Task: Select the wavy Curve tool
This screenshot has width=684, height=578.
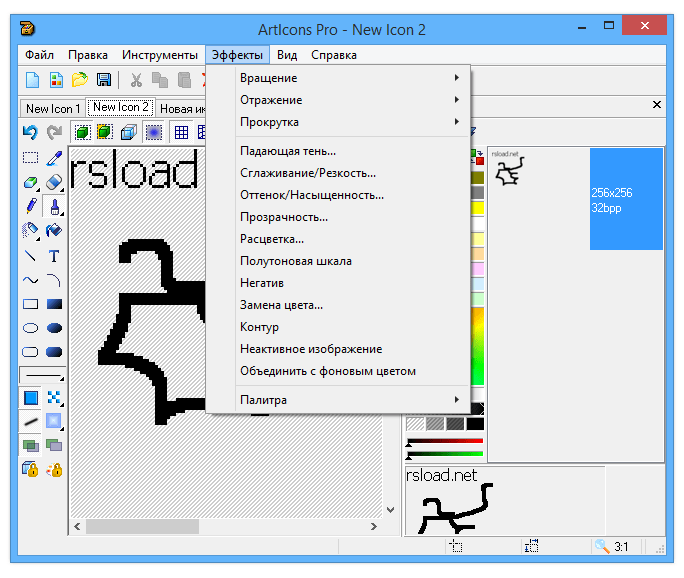Action: coord(31,280)
